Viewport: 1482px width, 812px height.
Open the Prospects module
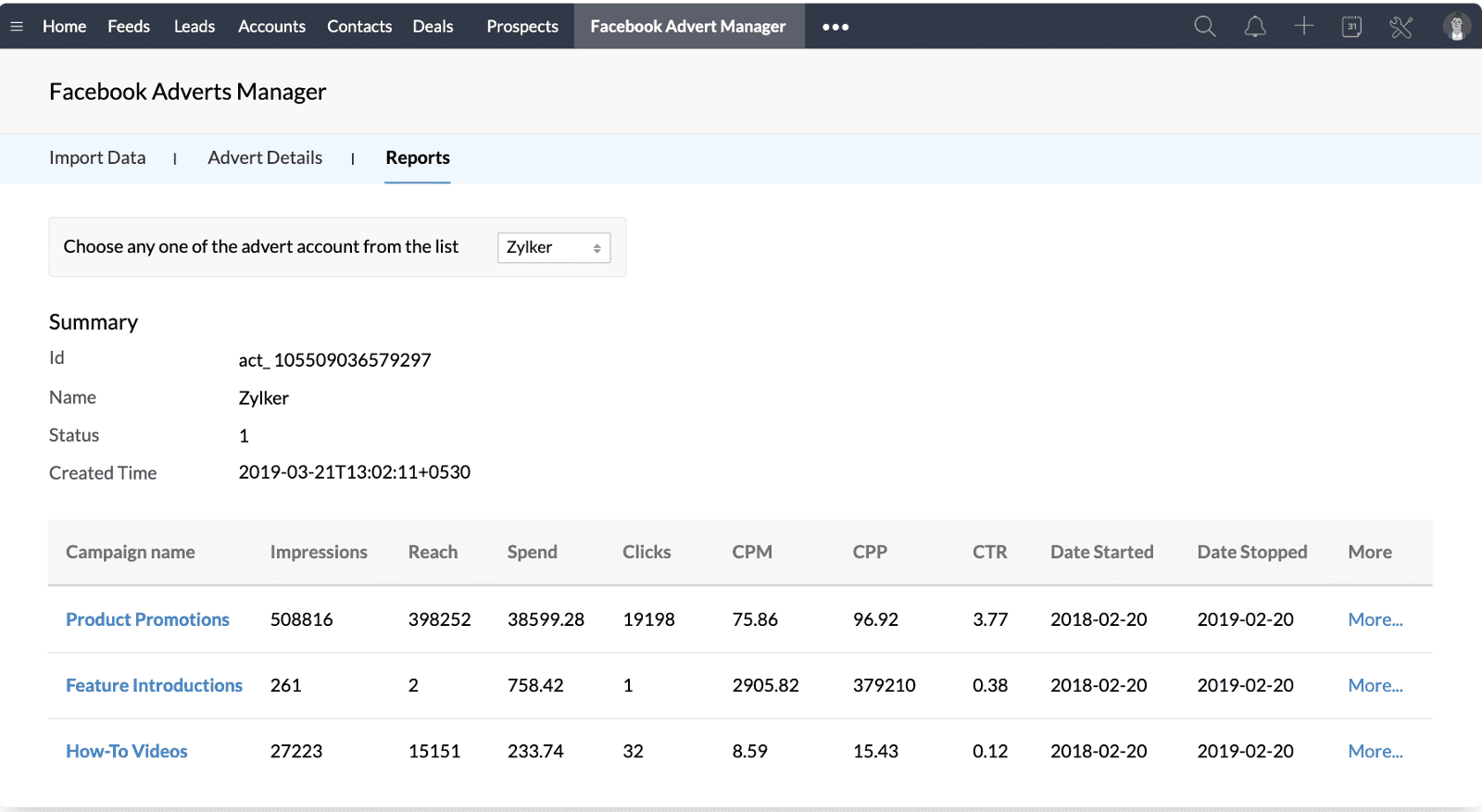tap(522, 27)
